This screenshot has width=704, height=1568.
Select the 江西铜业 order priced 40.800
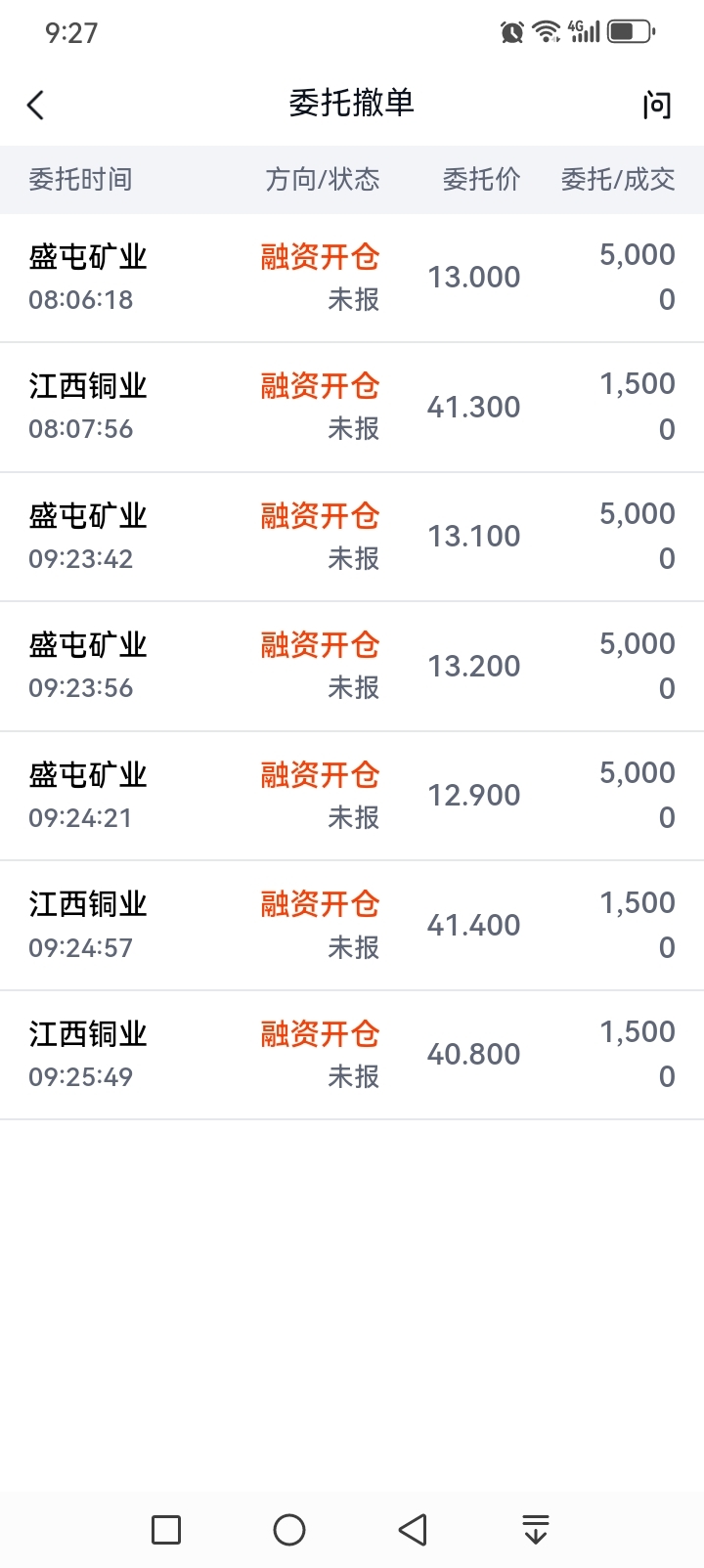click(x=352, y=1055)
